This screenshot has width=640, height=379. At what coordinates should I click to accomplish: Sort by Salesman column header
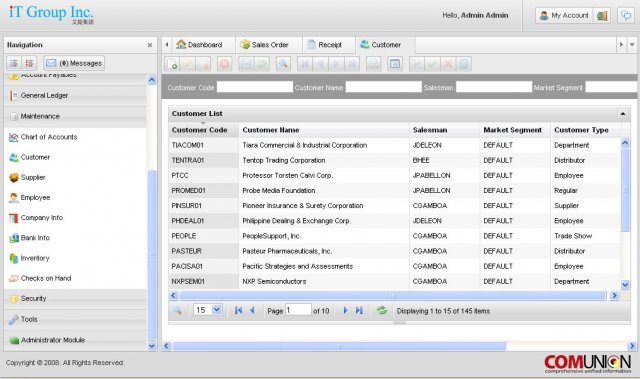tap(444, 130)
